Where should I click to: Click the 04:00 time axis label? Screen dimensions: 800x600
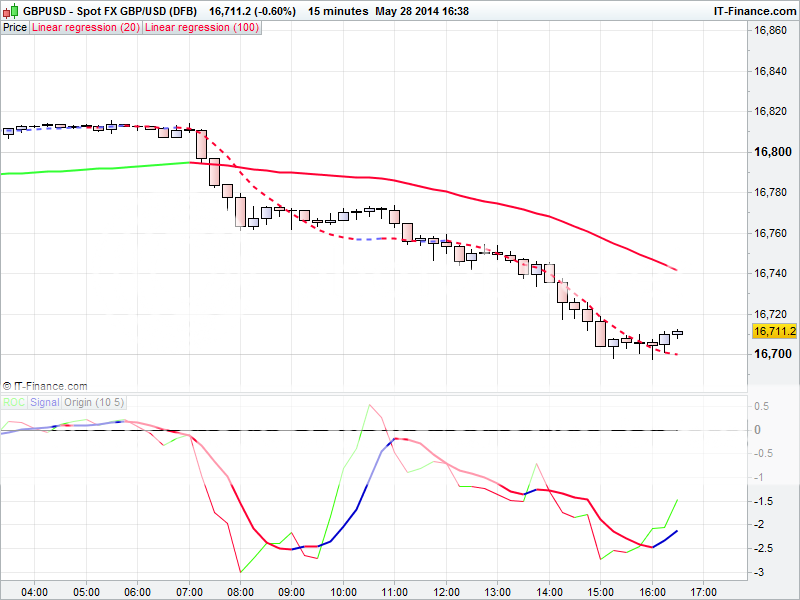pos(35,592)
